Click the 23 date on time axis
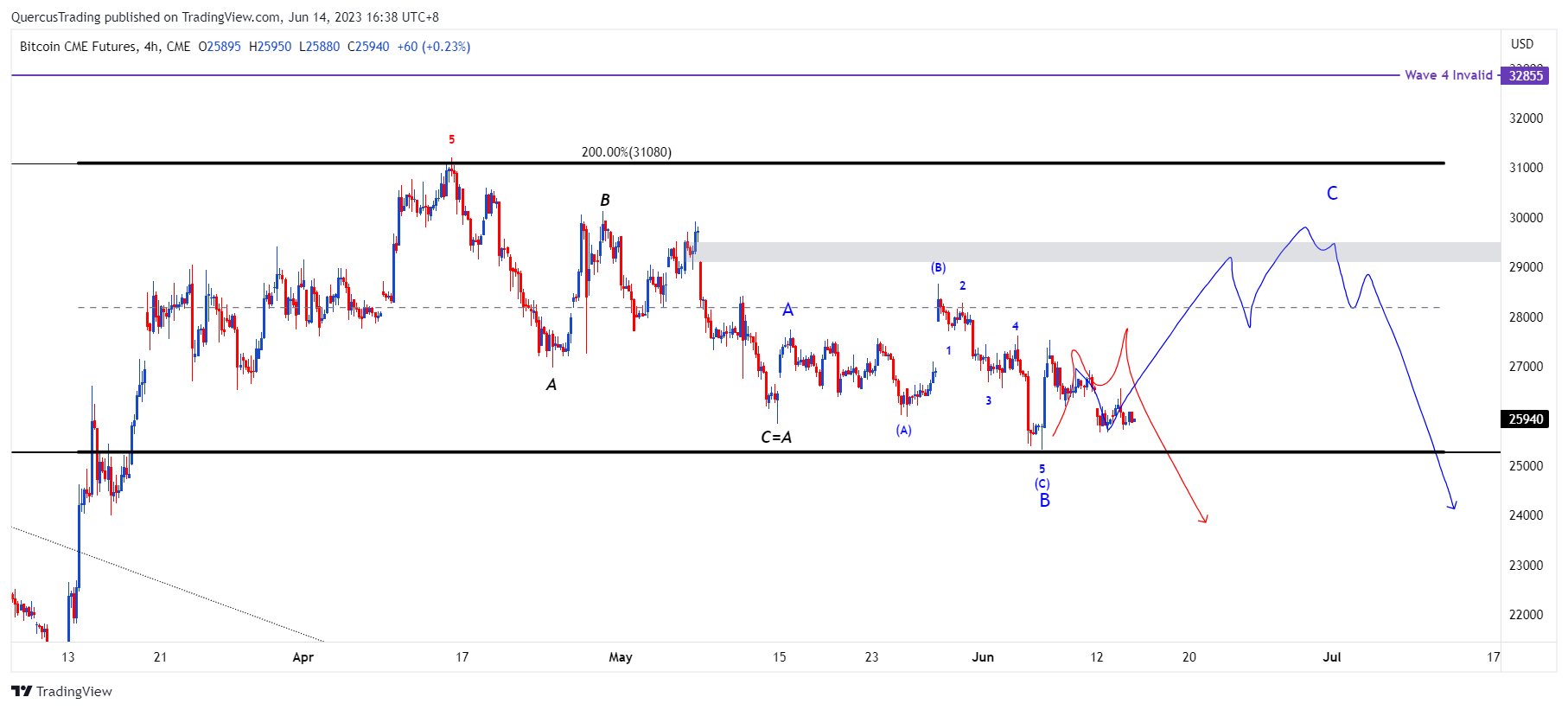 (871, 657)
